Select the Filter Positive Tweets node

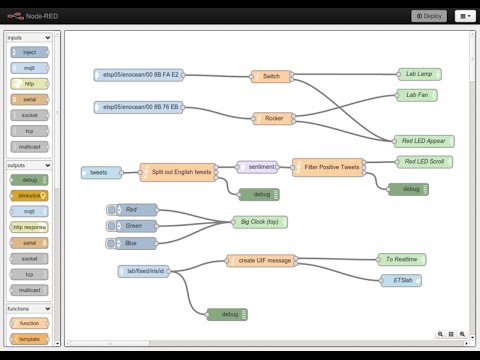point(329,167)
